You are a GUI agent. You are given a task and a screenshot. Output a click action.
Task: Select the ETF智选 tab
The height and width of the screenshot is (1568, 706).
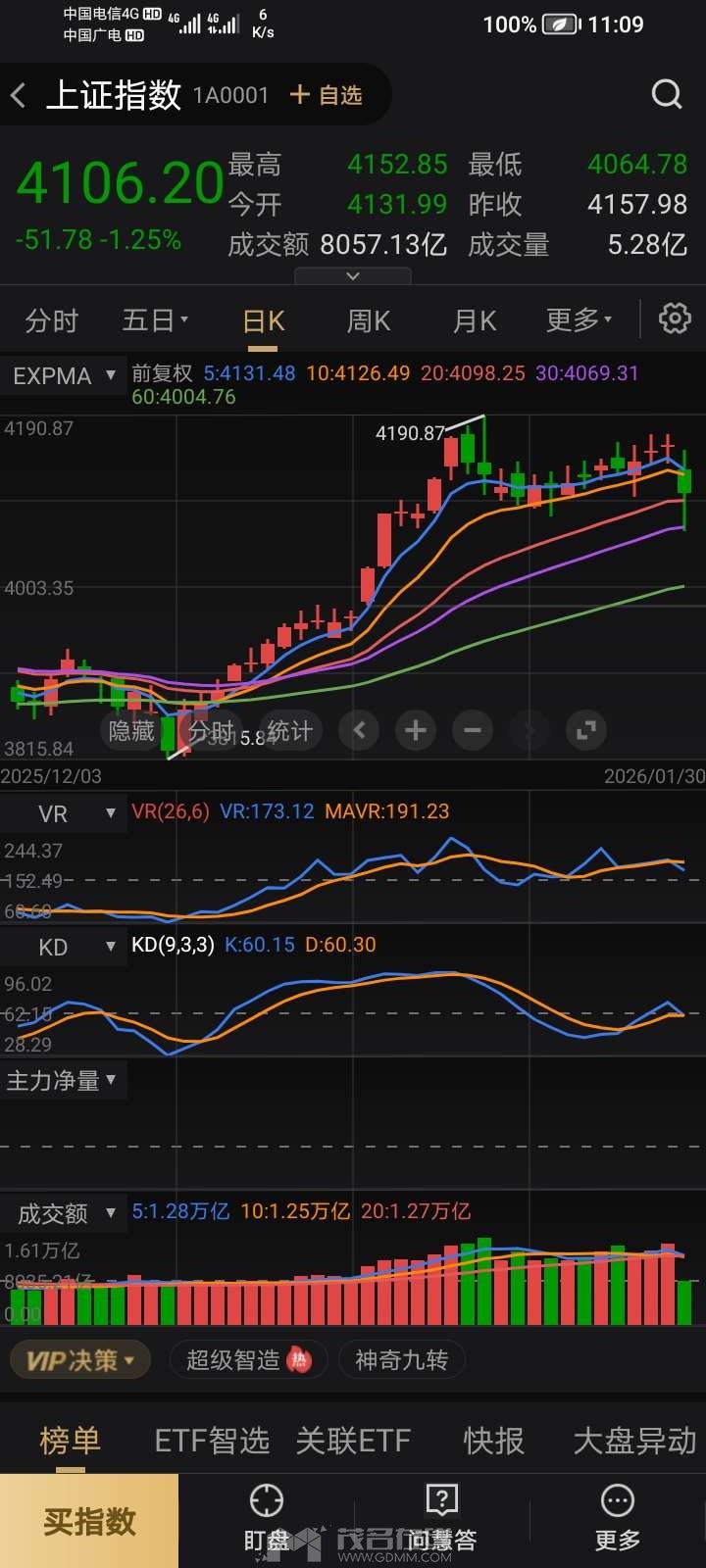[212, 1441]
